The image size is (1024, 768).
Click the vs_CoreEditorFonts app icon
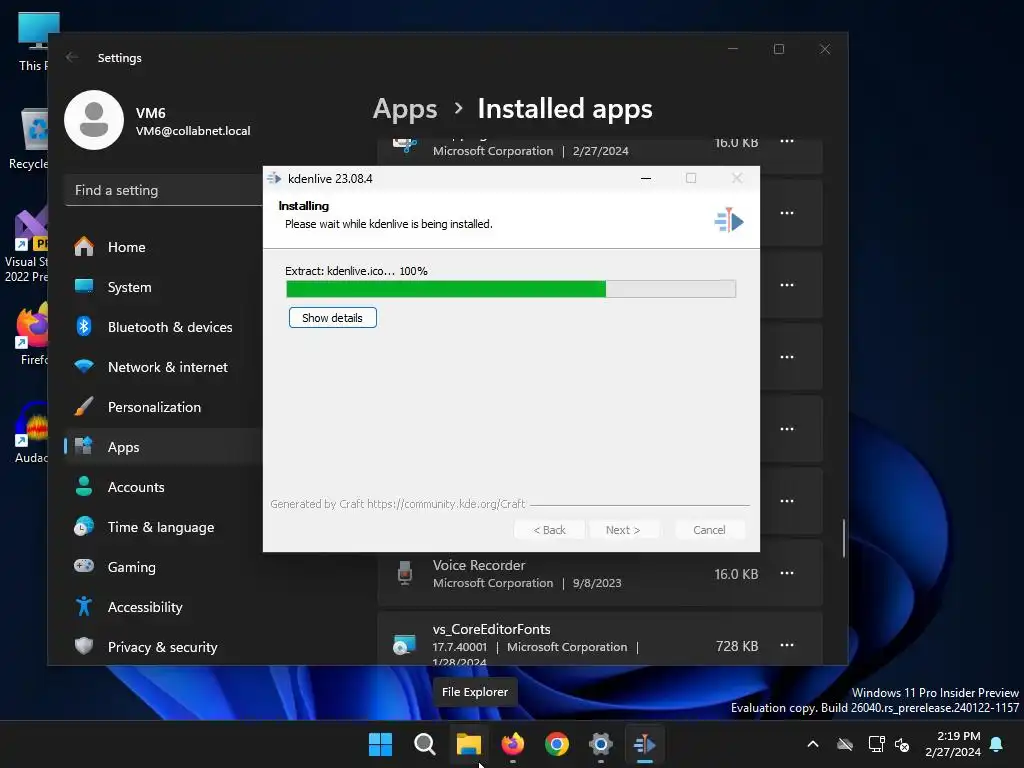point(404,645)
